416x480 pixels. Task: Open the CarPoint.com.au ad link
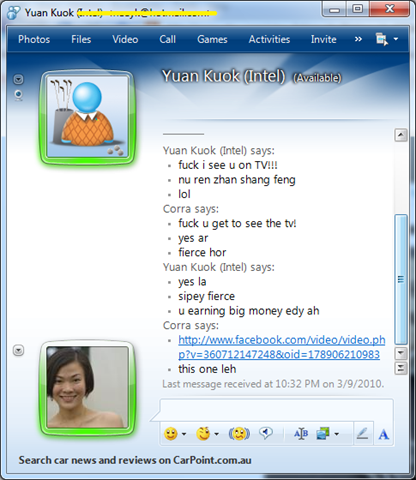point(135,460)
